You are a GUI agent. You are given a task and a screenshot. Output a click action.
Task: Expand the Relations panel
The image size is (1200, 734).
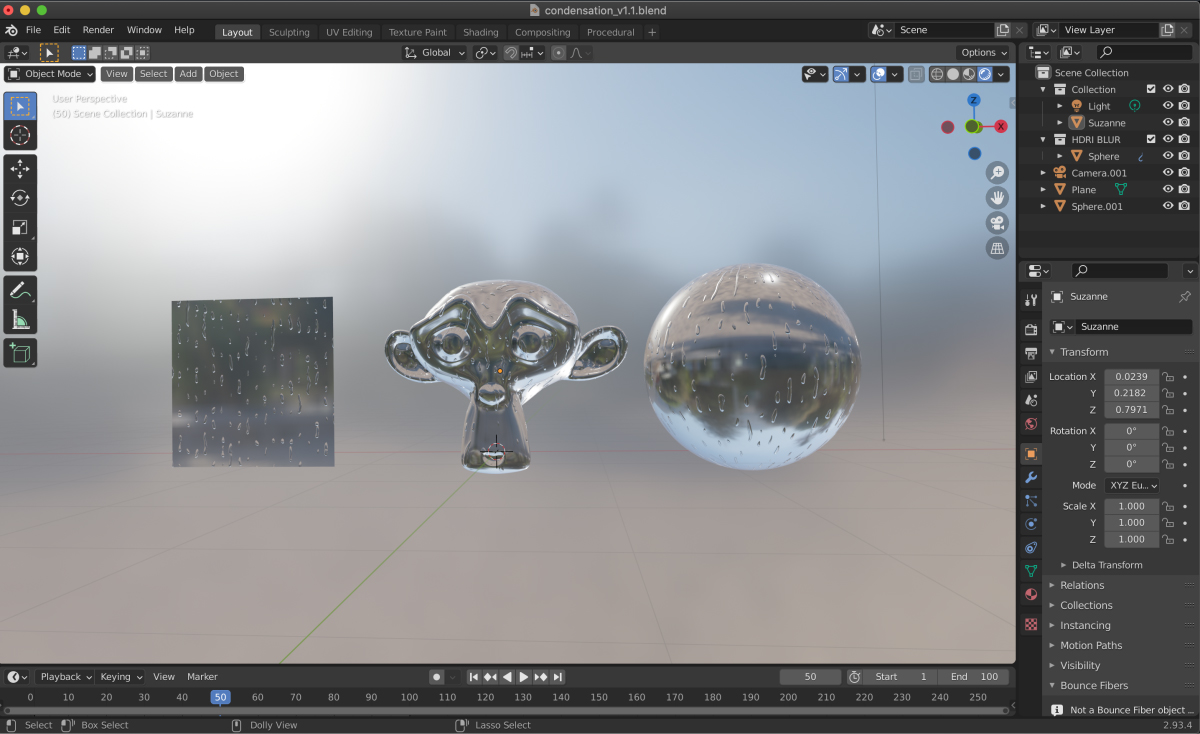[1082, 585]
